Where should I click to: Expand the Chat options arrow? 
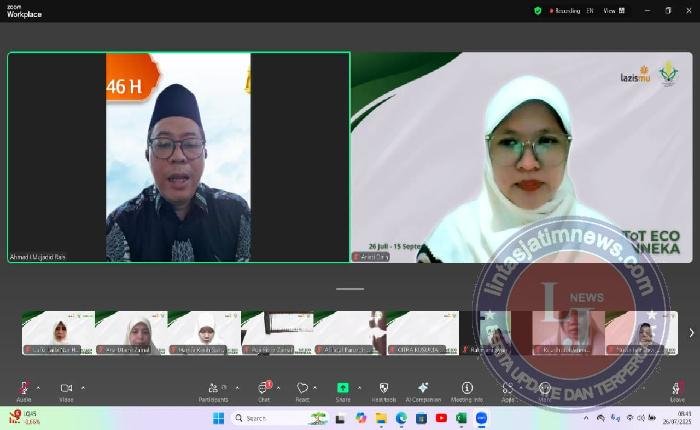(280, 387)
